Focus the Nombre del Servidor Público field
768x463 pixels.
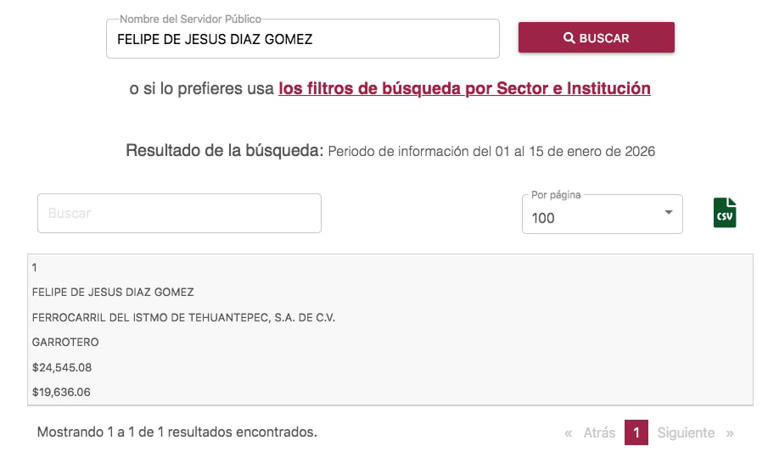pos(302,39)
